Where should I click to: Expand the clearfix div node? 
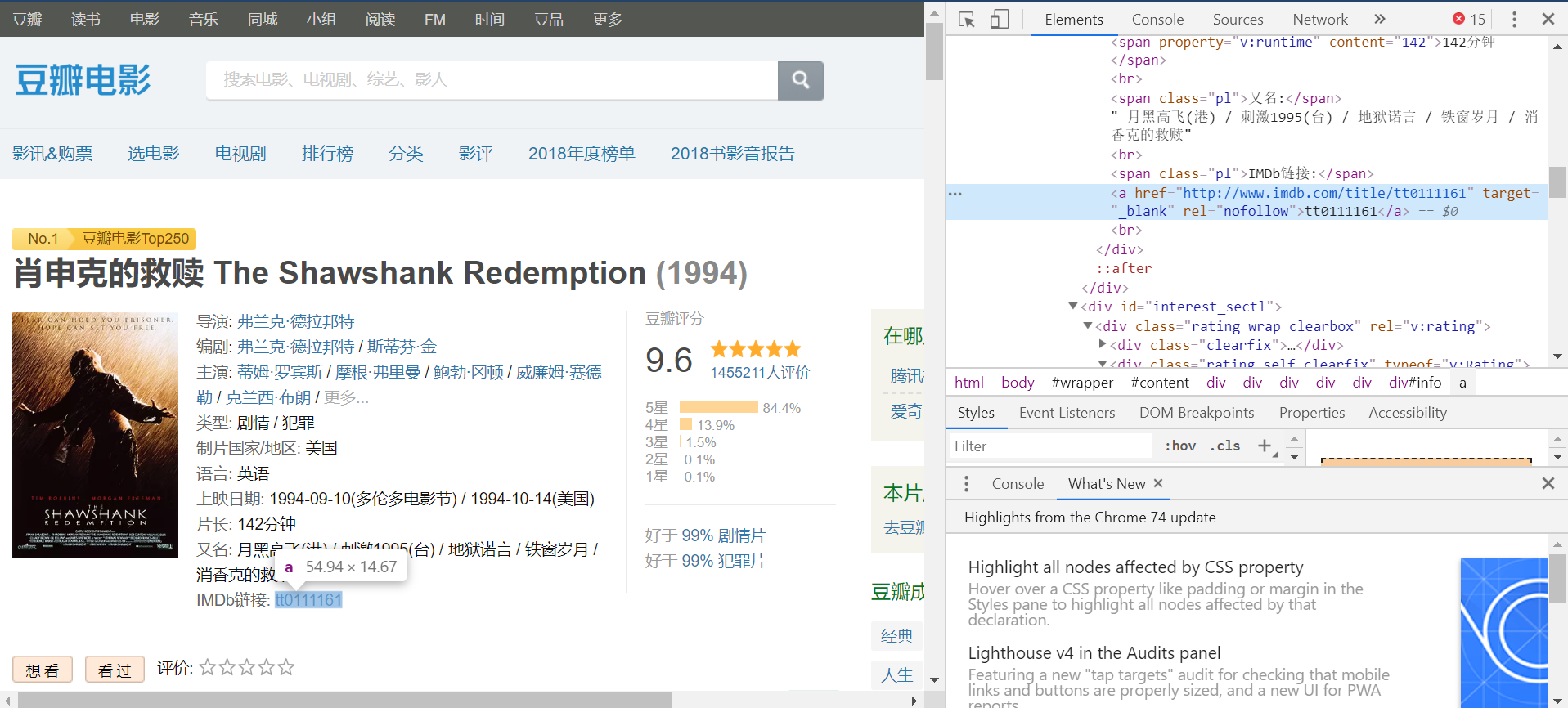click(1102, 345)
